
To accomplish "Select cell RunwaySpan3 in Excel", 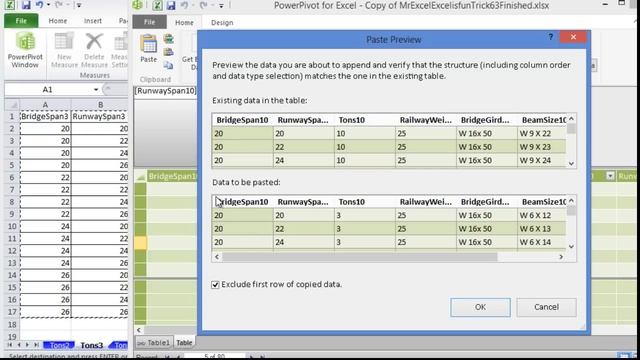I will click(x=100, y=116).
